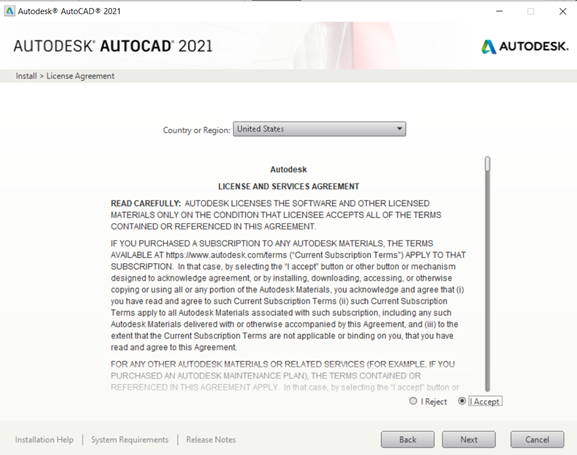Open the Country or Region dropdown
The width and height of the screenshot is (577, 455).
tap(319, 129)
